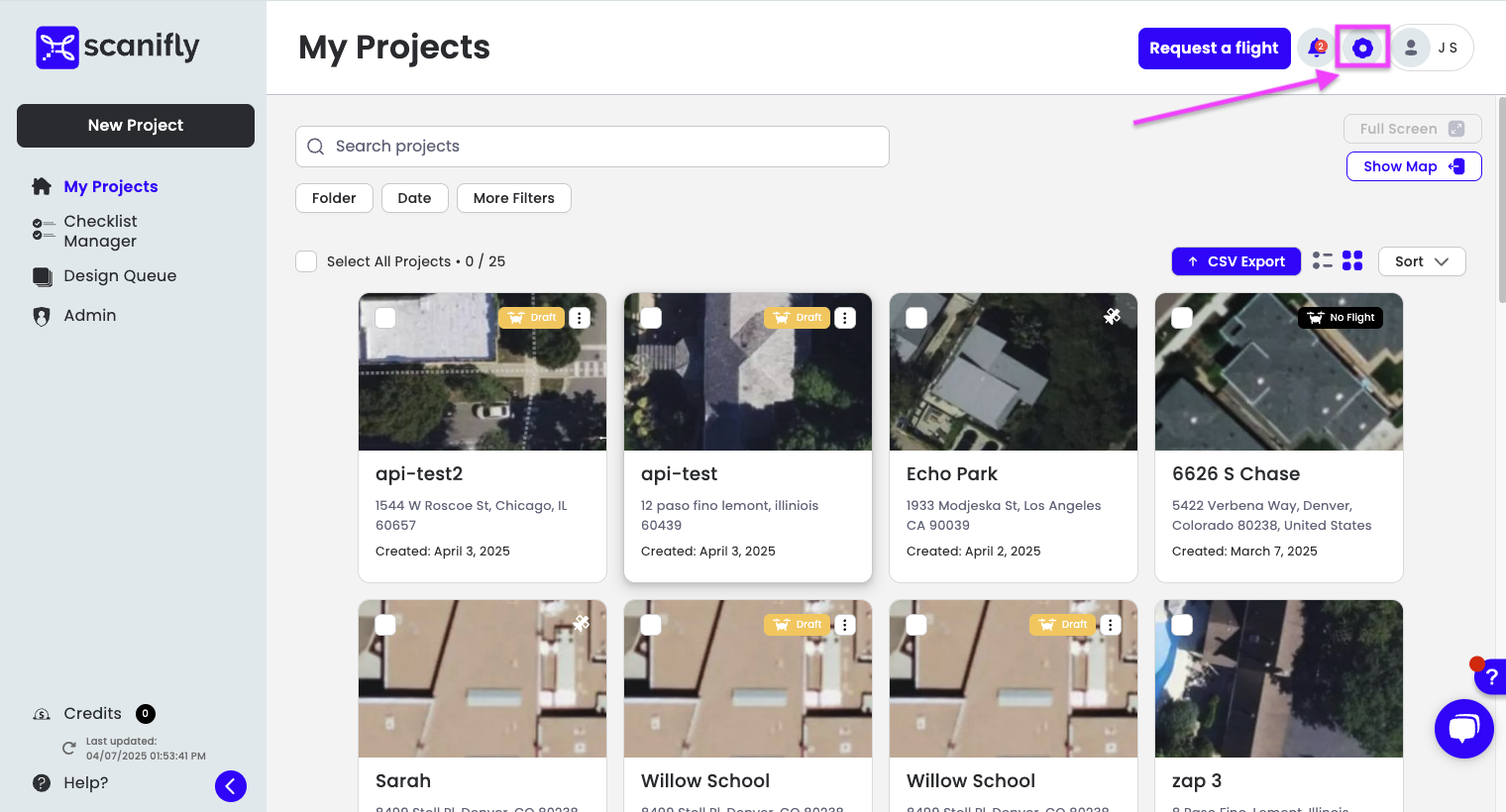Focus the Search projects field

(592, 147)
